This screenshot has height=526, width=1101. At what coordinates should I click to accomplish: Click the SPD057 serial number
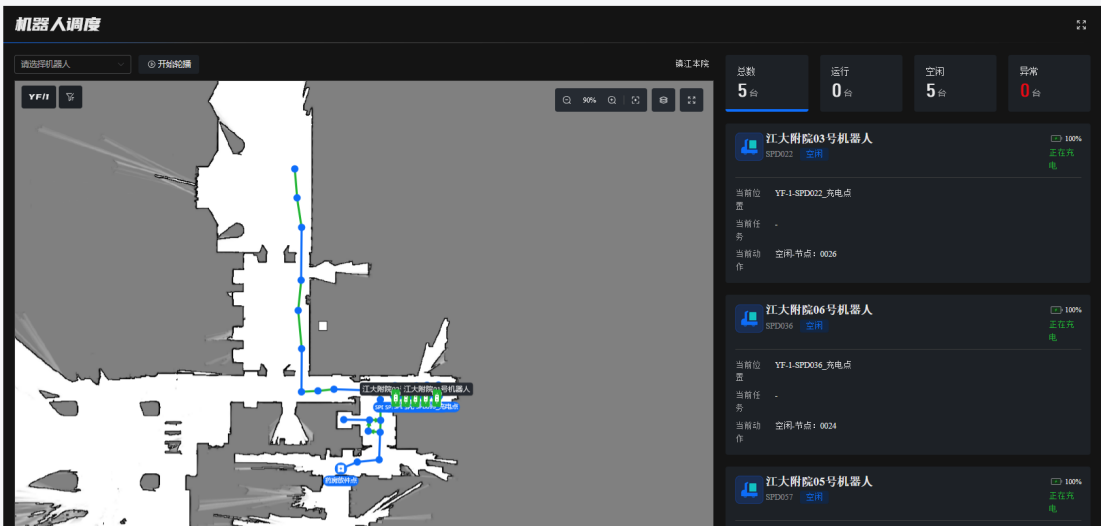779,497
